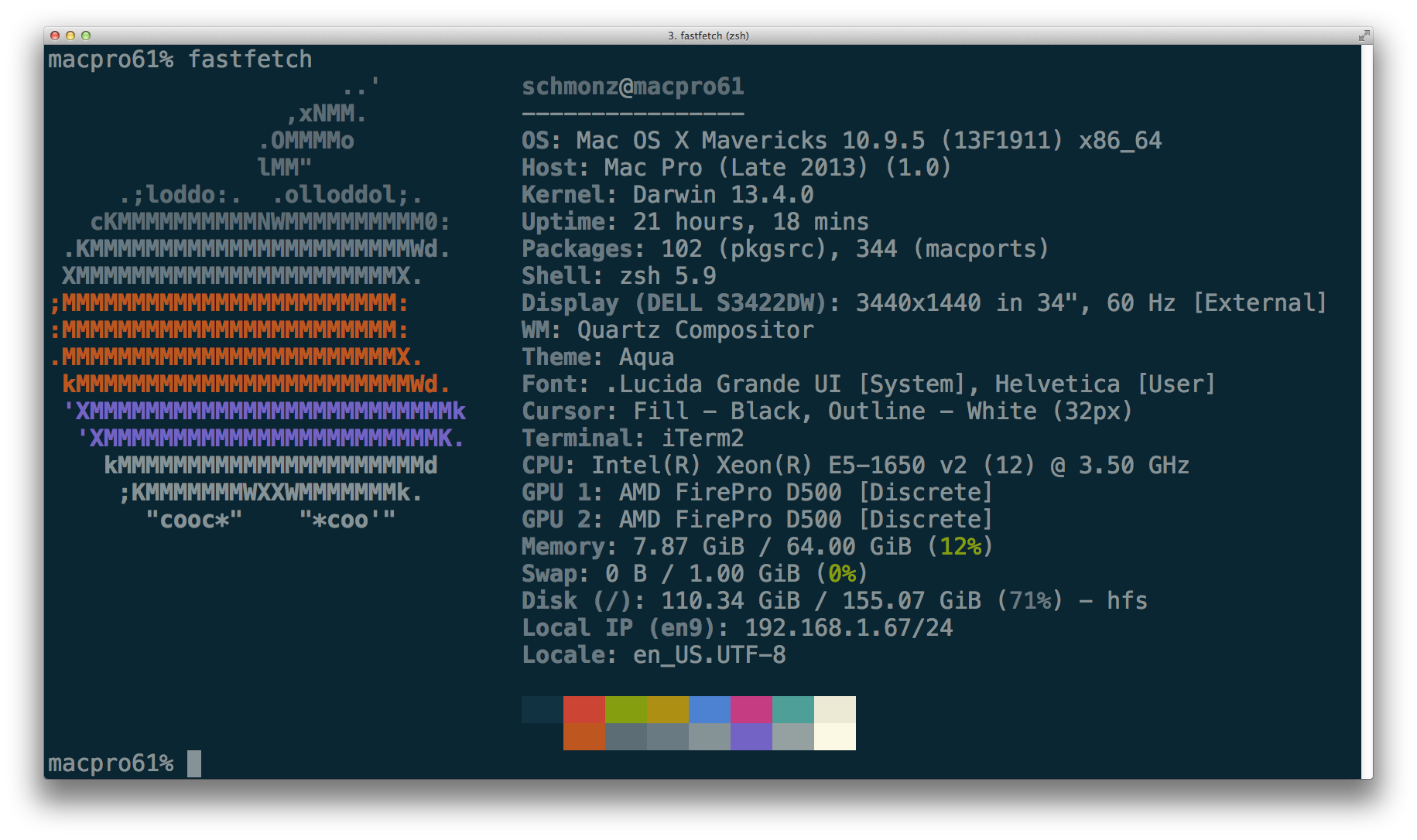1417x840 pixels.
Task: Click the mustard yellow palette swatch
Action: (667, 709)
